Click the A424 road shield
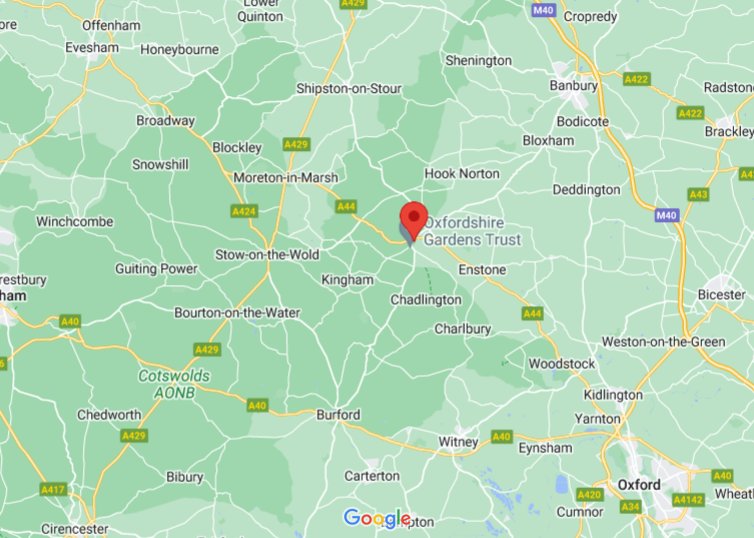 tap(244, 211)
